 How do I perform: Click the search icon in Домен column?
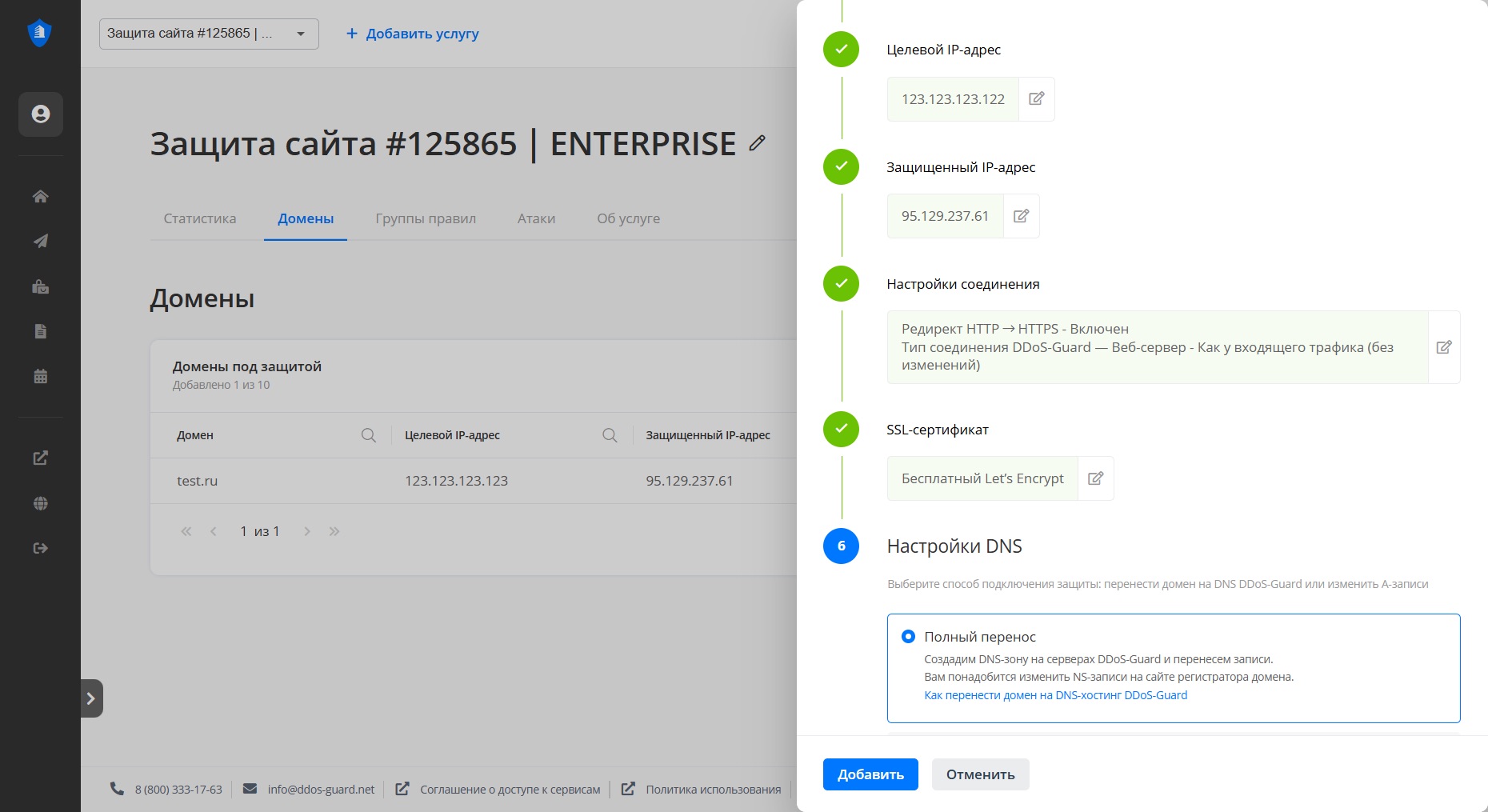click(x=369, y=435)
